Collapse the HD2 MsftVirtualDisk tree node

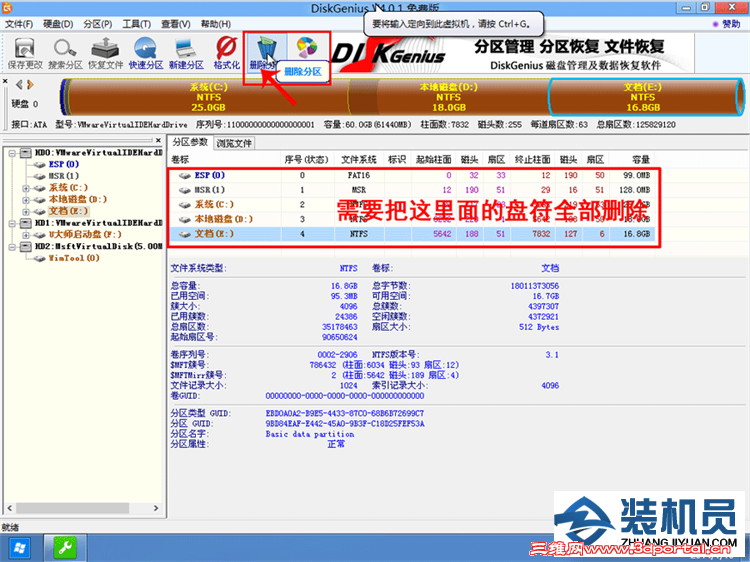pos(12,247)
